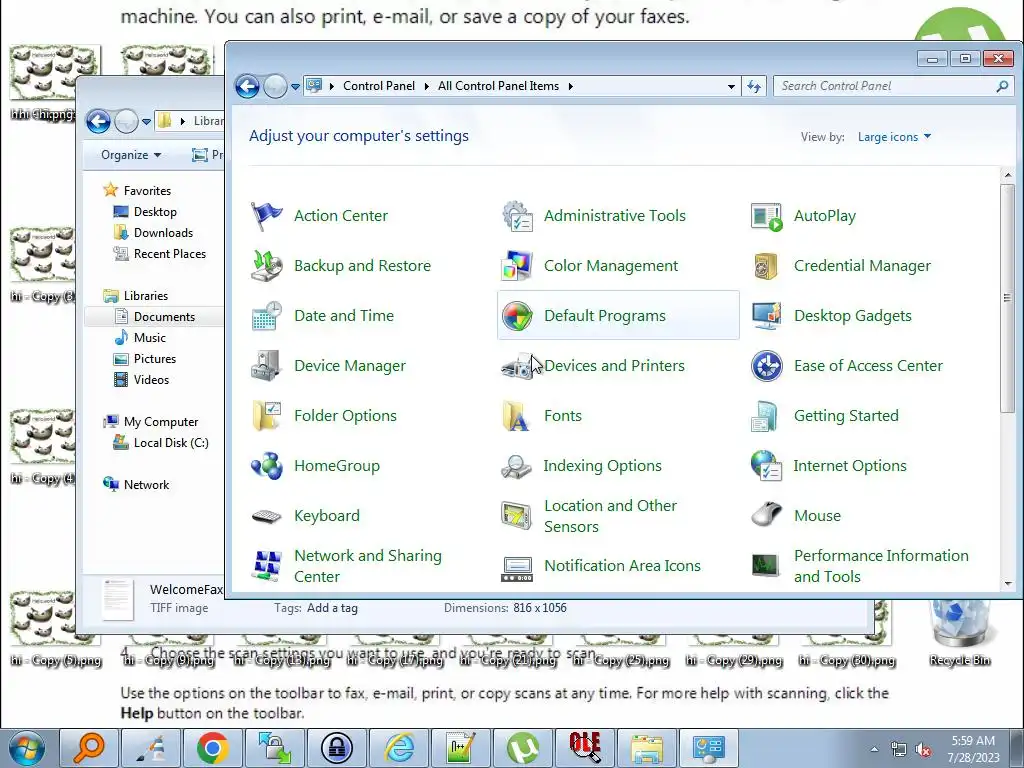This screenshot has width=1024, height=768.
Task: Click Control Panel breadcrumb segment
Action: pos(379,86)
